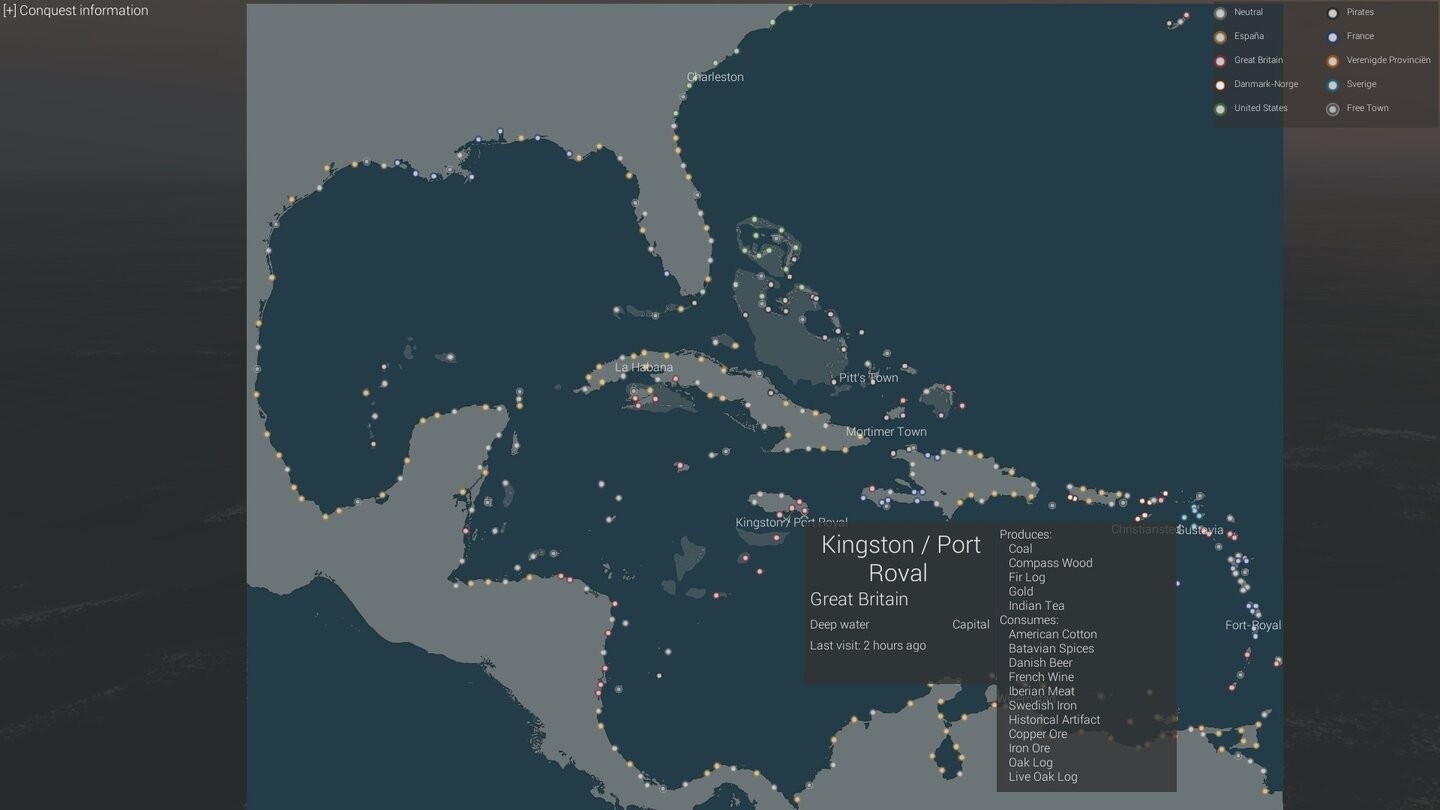This screenshot has height=810, width=1440.
Task: Click the Sverige legend dot icon
Action: pos(1332,85)
